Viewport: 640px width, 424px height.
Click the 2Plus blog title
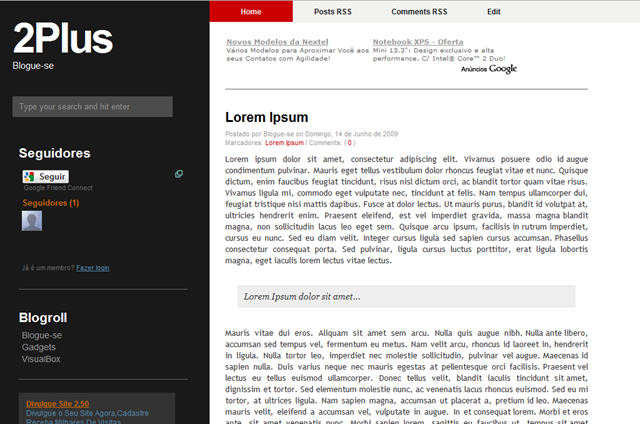(x=63, y=38)
